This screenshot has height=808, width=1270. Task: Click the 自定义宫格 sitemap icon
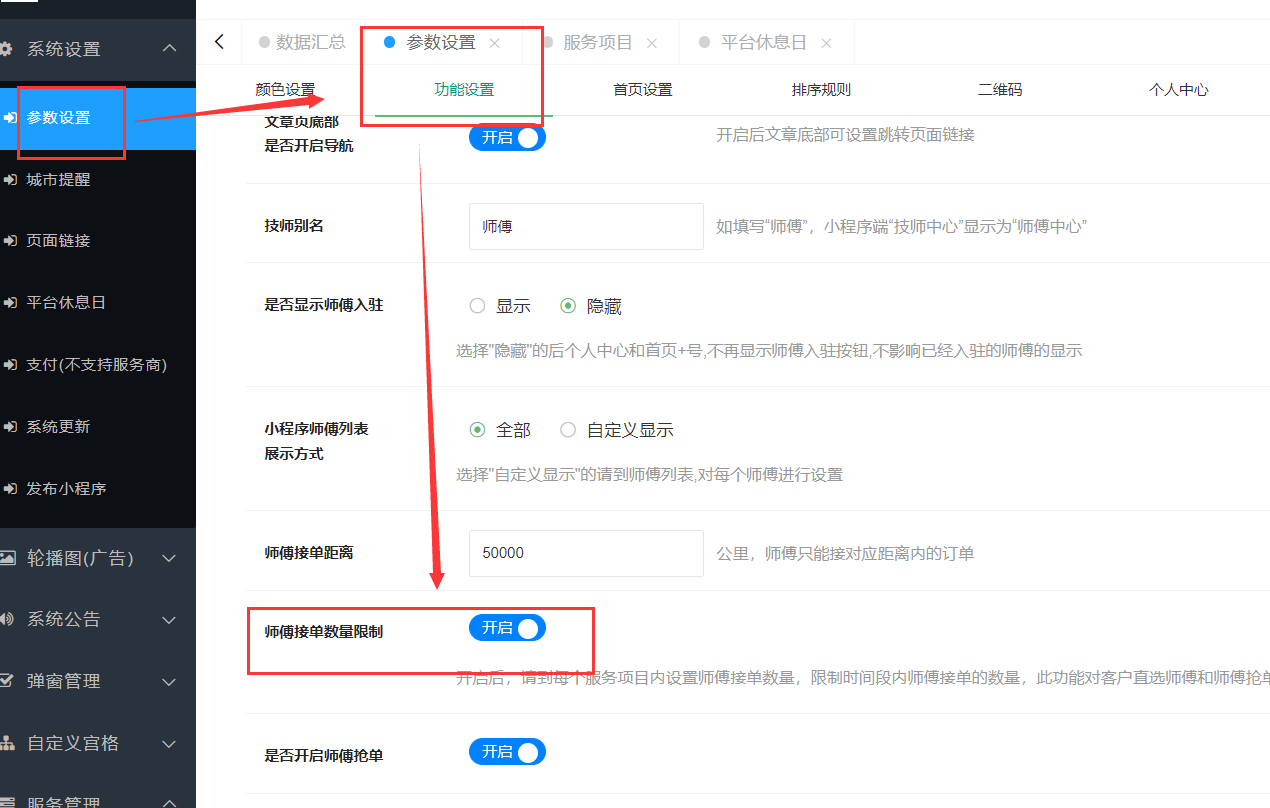7,743
